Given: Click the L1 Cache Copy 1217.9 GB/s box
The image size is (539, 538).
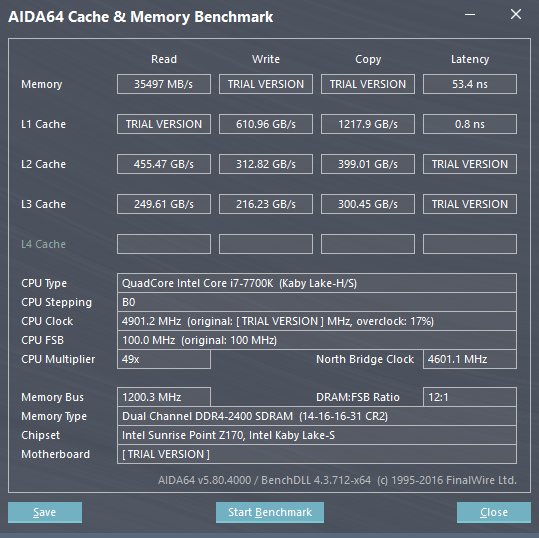Looking at the screenshot, I should coord(368,124).
